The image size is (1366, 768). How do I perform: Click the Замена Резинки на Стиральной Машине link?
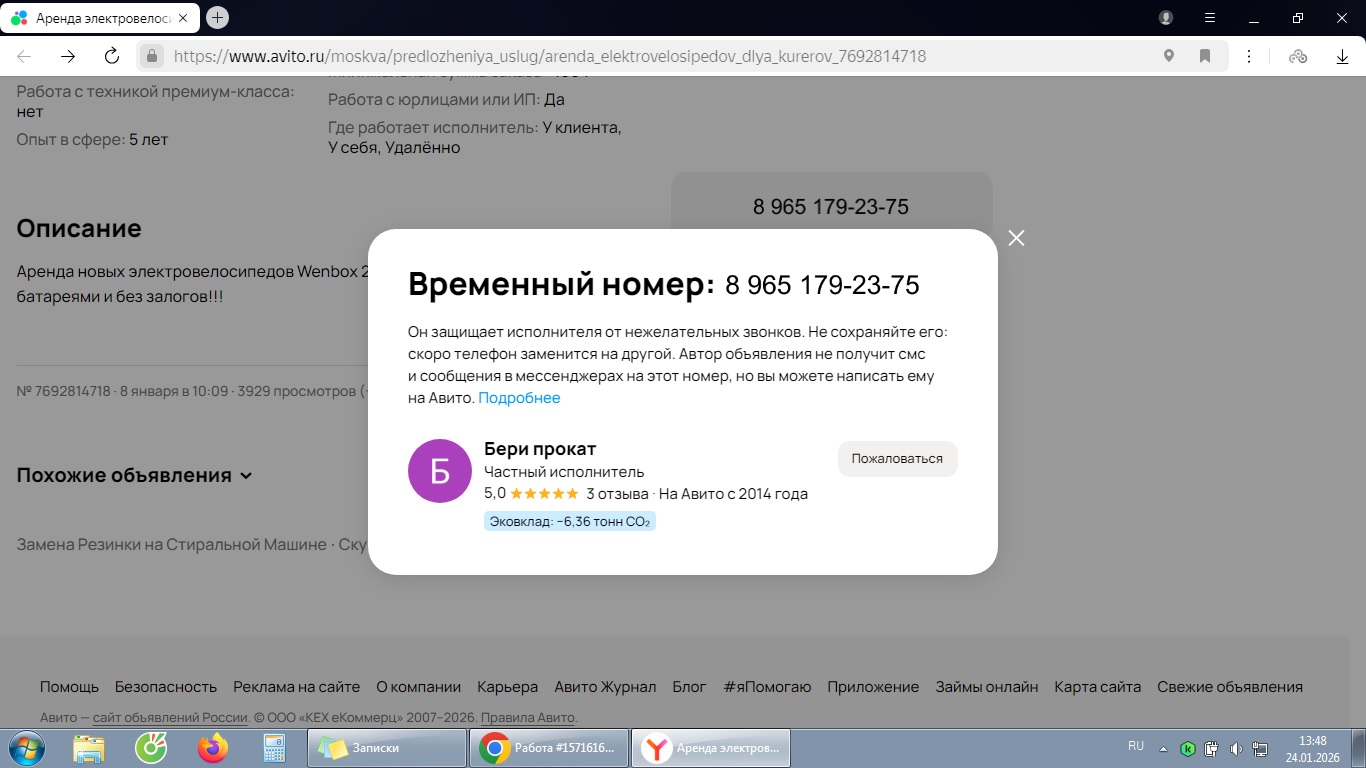[x=171, y=545]
